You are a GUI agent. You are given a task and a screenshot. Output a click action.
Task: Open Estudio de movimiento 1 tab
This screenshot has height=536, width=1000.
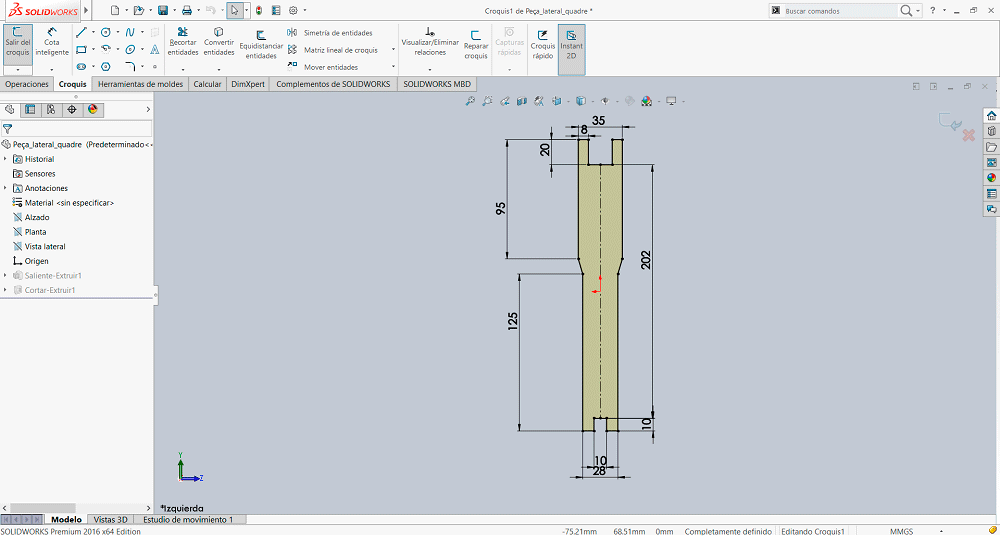click(188, 519)
